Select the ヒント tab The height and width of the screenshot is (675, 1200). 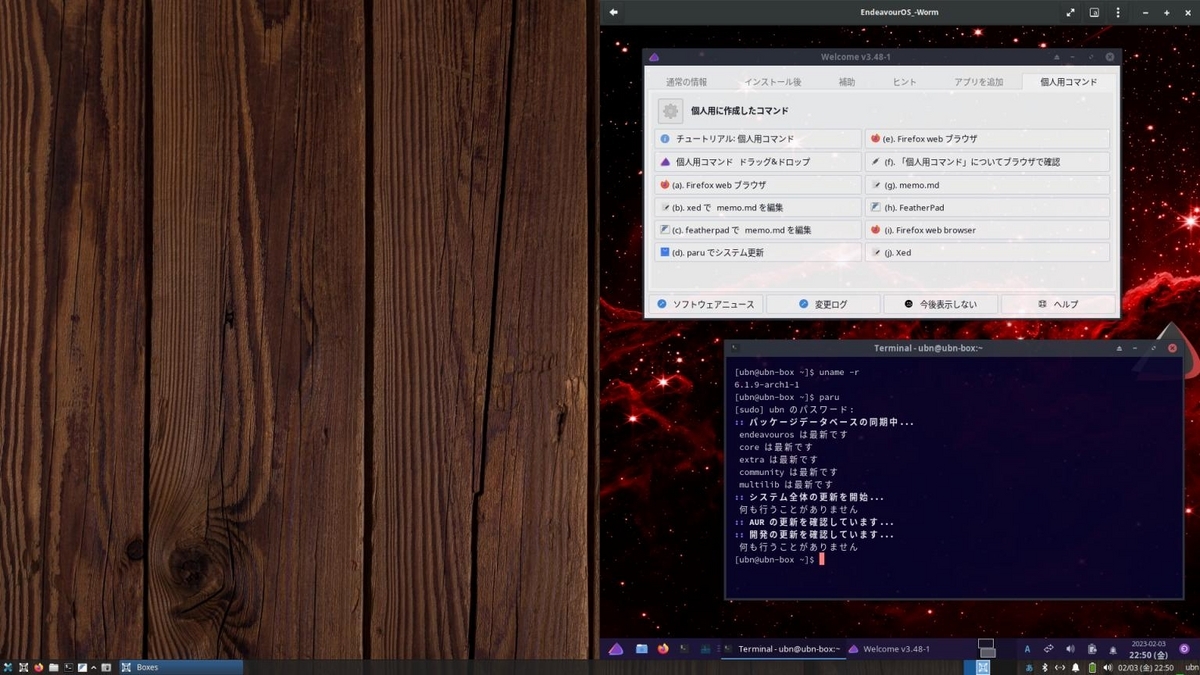[x=904, y=82]
